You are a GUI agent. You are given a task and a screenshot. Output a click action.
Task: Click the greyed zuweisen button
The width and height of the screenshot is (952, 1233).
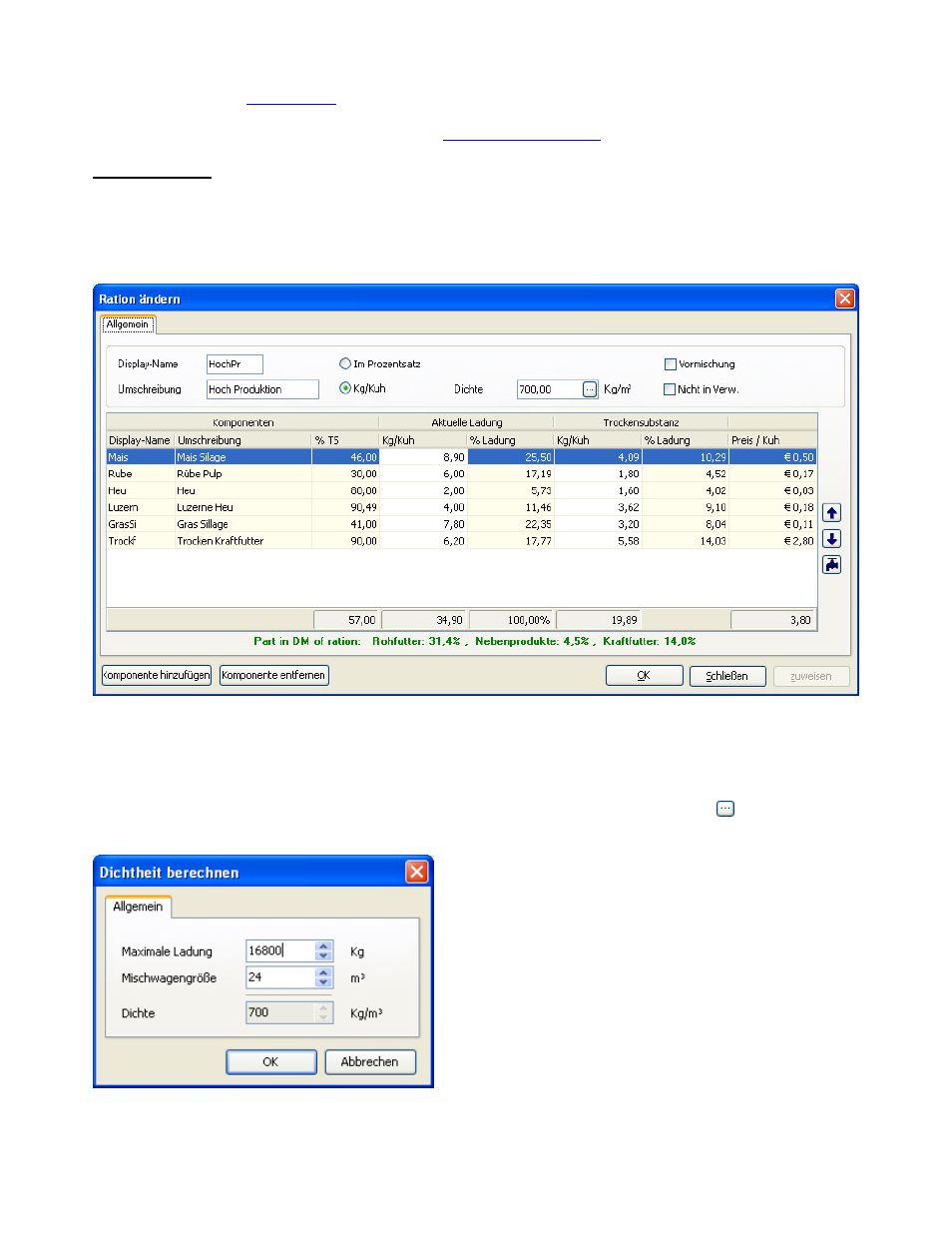[x=811, y=676]
